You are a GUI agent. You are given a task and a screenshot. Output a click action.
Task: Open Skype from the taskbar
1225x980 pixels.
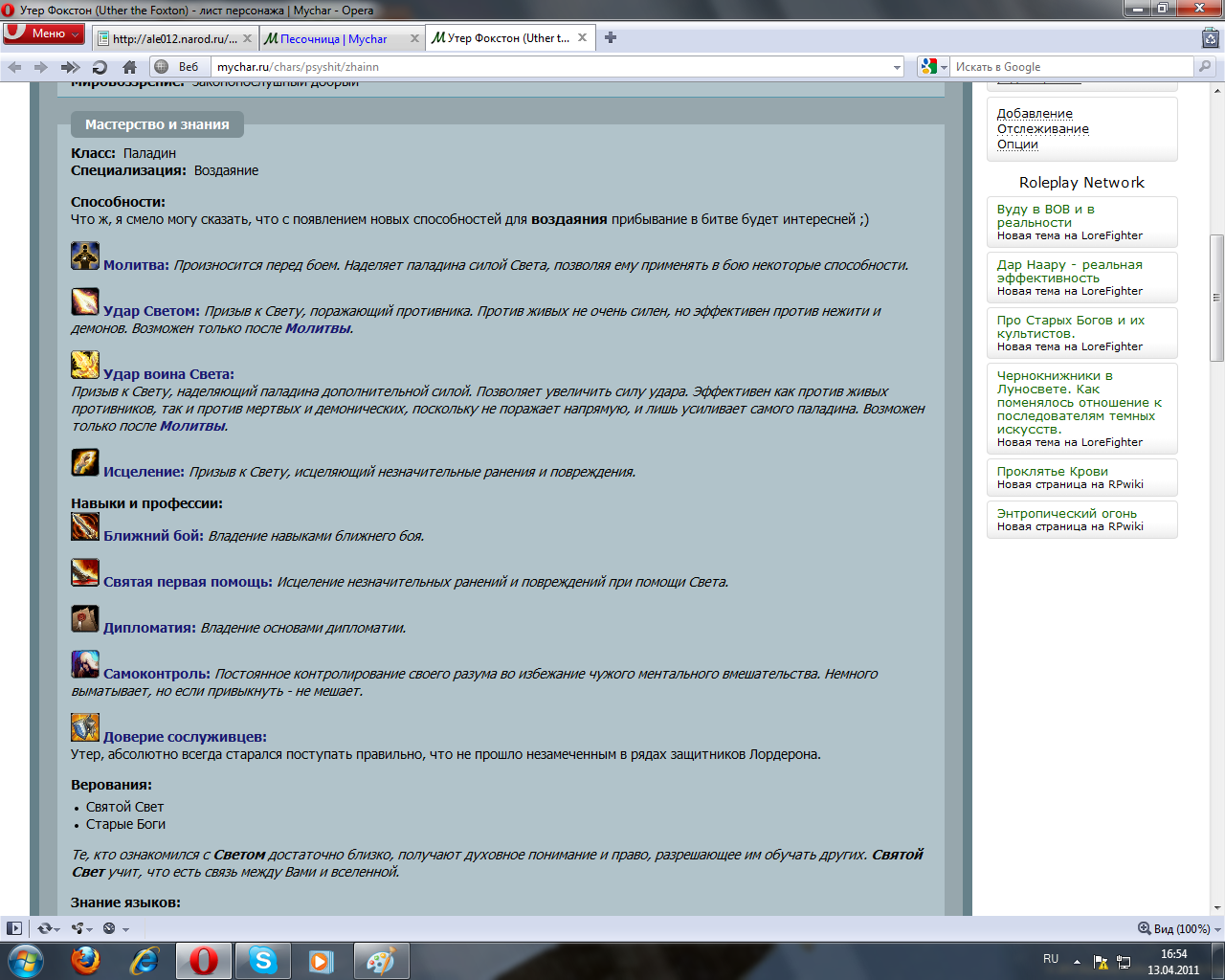tap(263, 960)
